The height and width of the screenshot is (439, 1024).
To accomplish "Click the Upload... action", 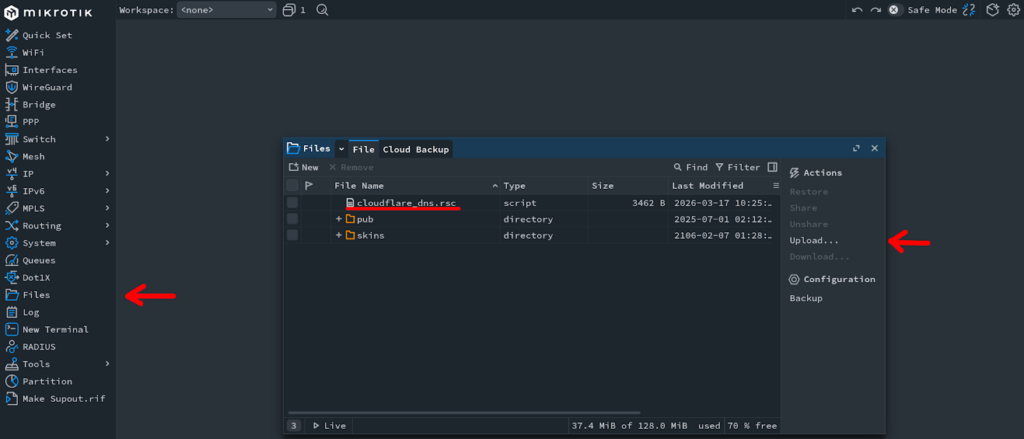I will (x=814, y=241).
